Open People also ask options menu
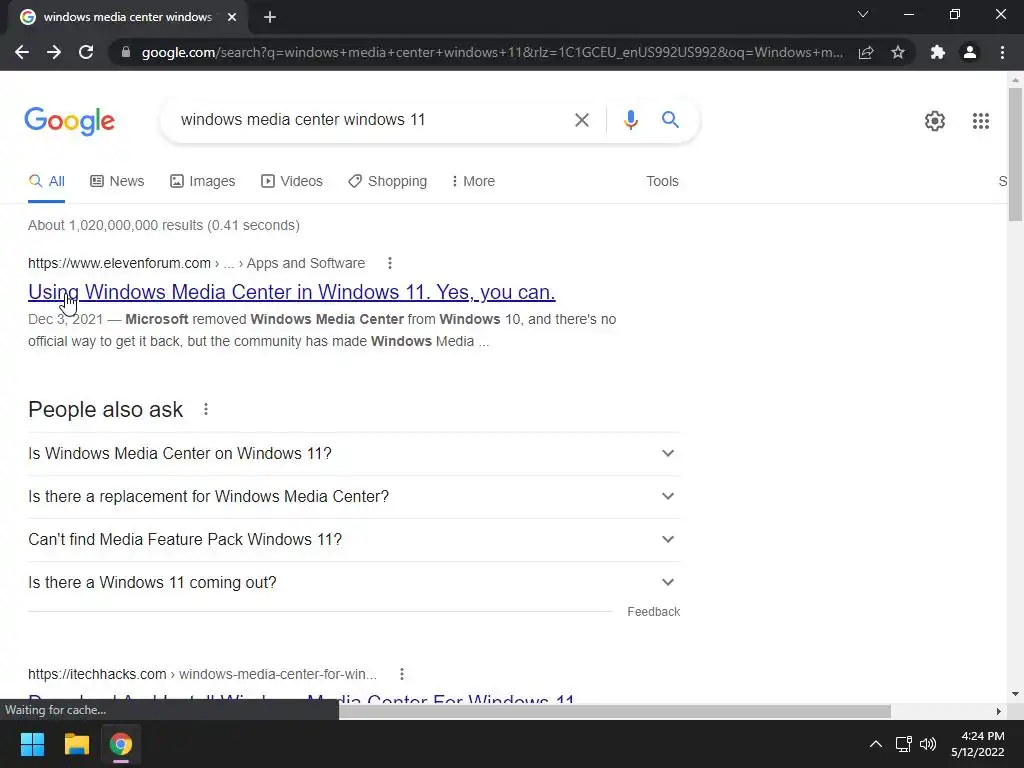 point(206,409)
